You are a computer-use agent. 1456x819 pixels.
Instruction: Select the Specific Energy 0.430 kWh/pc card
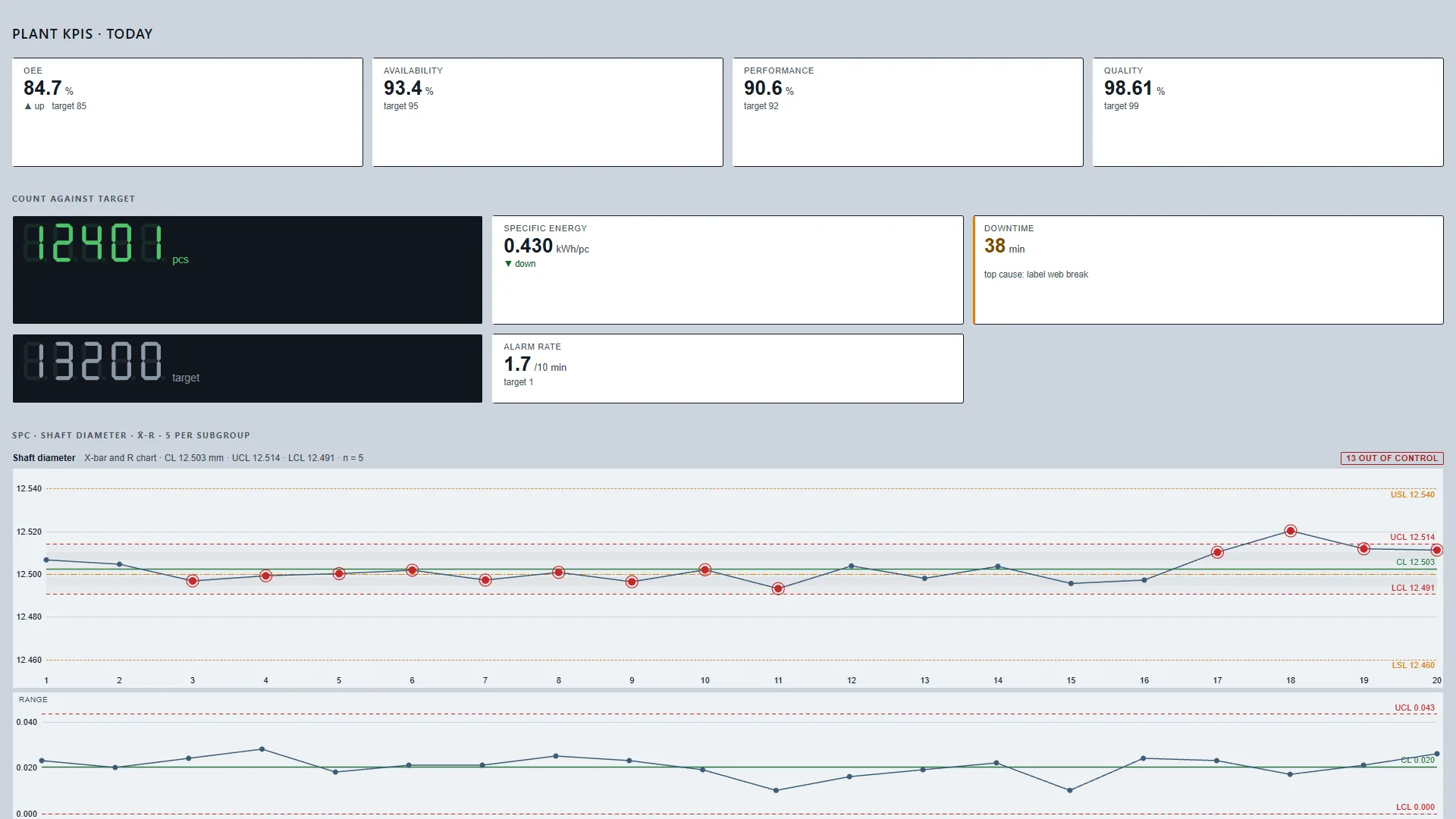coord(728,270)
